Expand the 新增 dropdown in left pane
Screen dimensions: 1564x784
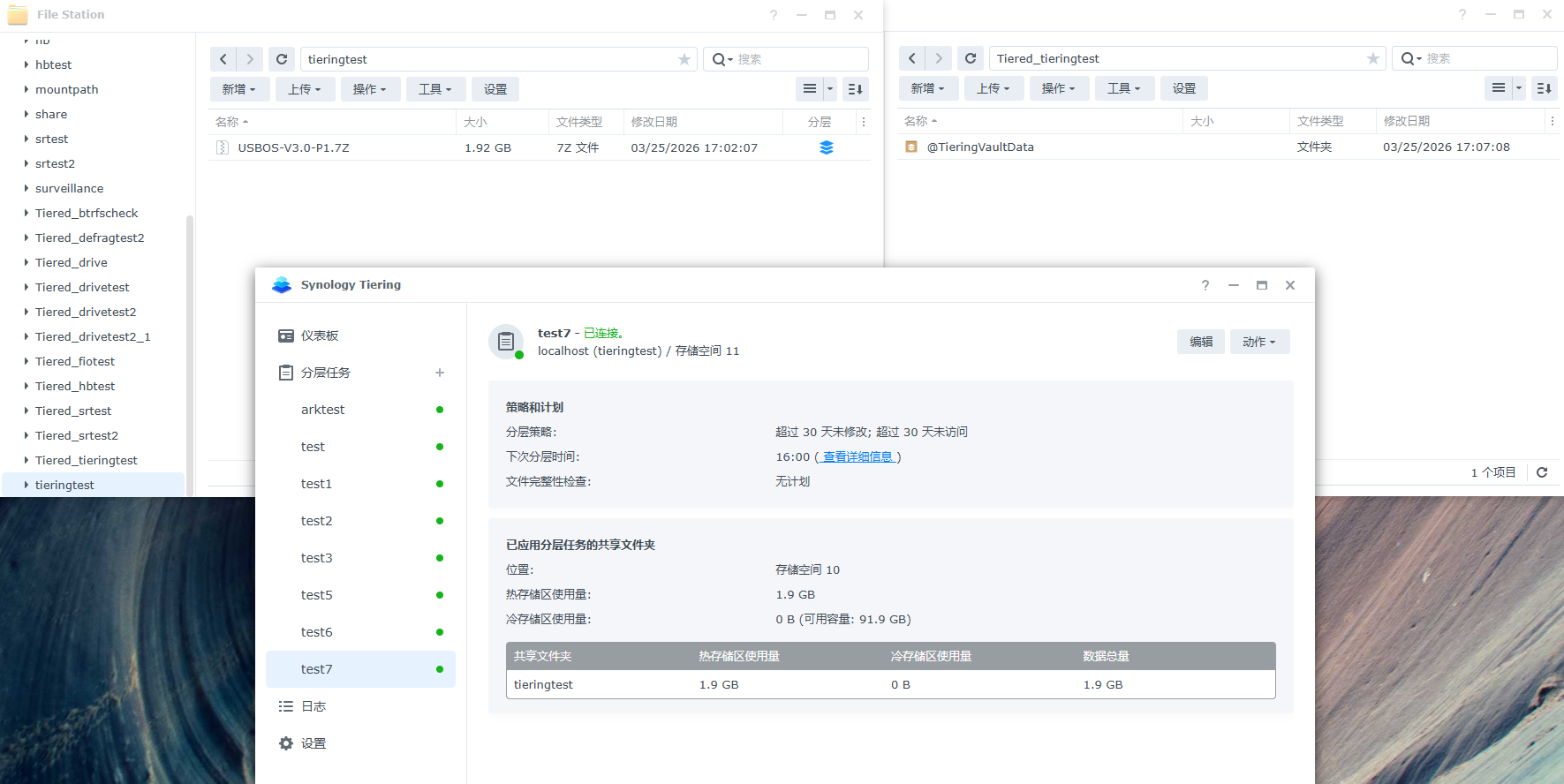(x=238, y=89)
